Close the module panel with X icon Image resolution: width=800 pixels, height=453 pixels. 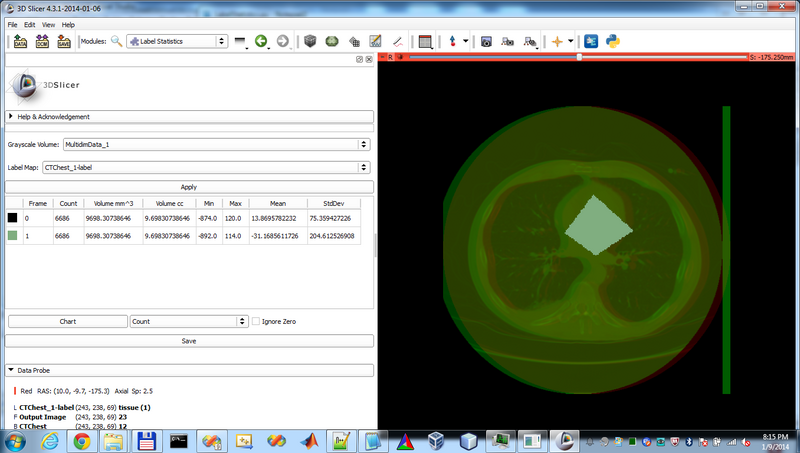pos(369,59)
